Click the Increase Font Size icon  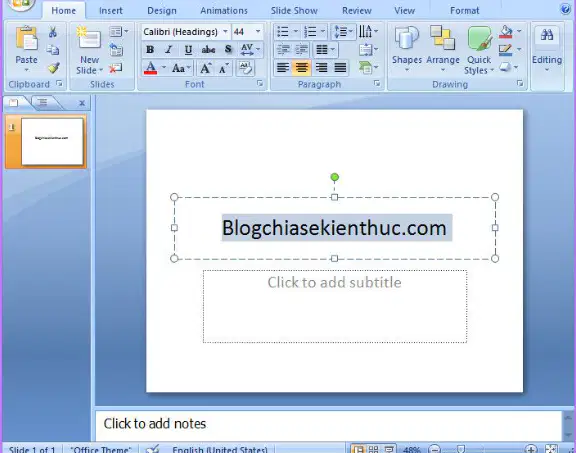coord(205,68)
